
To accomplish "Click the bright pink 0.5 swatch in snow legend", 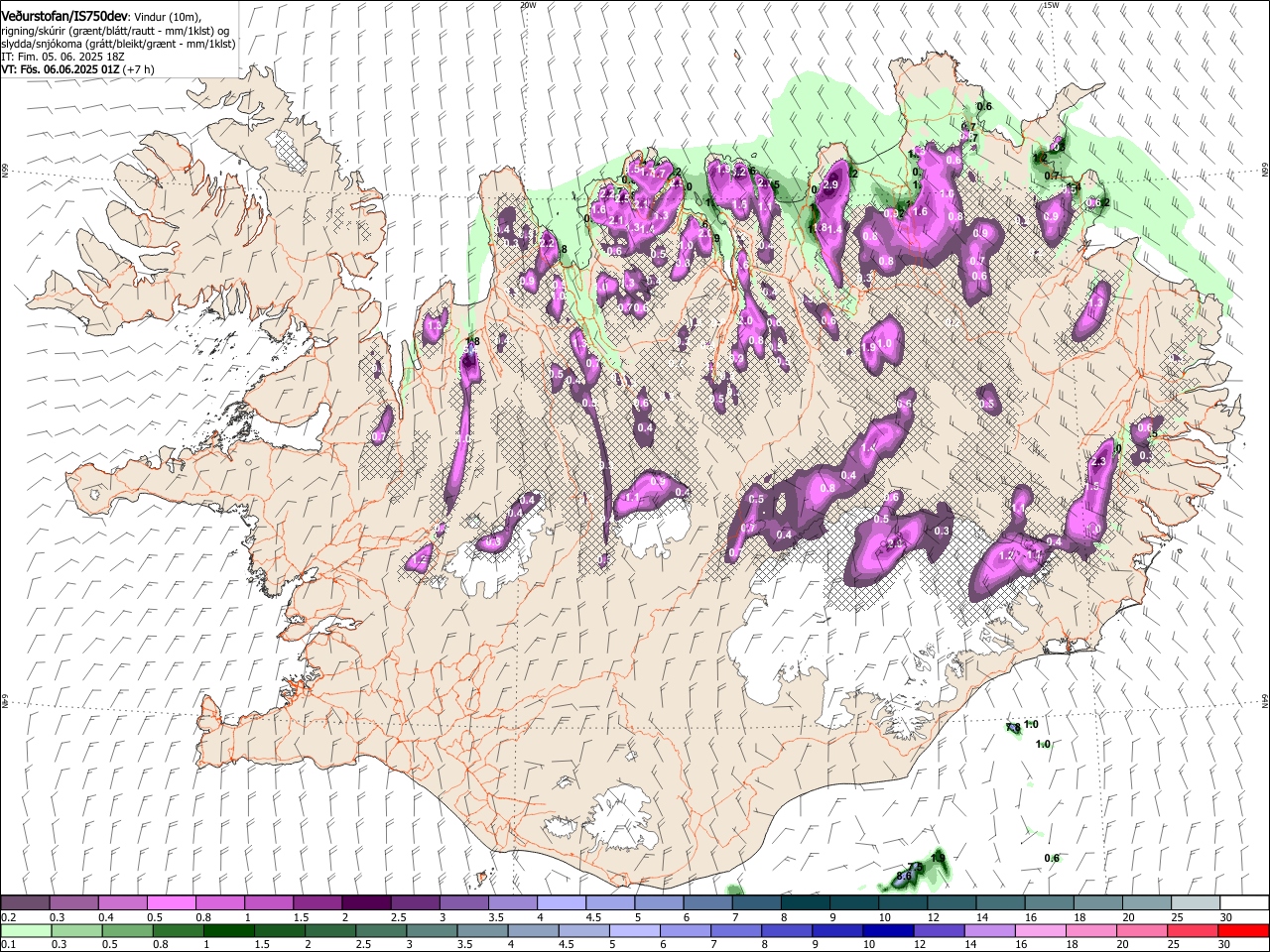I will [x=171, y=902].
